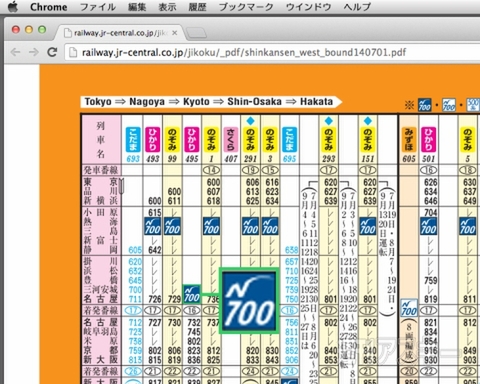The image size is (480, 384).
Task: Open the 編集 menu
Action: [137, 7]
